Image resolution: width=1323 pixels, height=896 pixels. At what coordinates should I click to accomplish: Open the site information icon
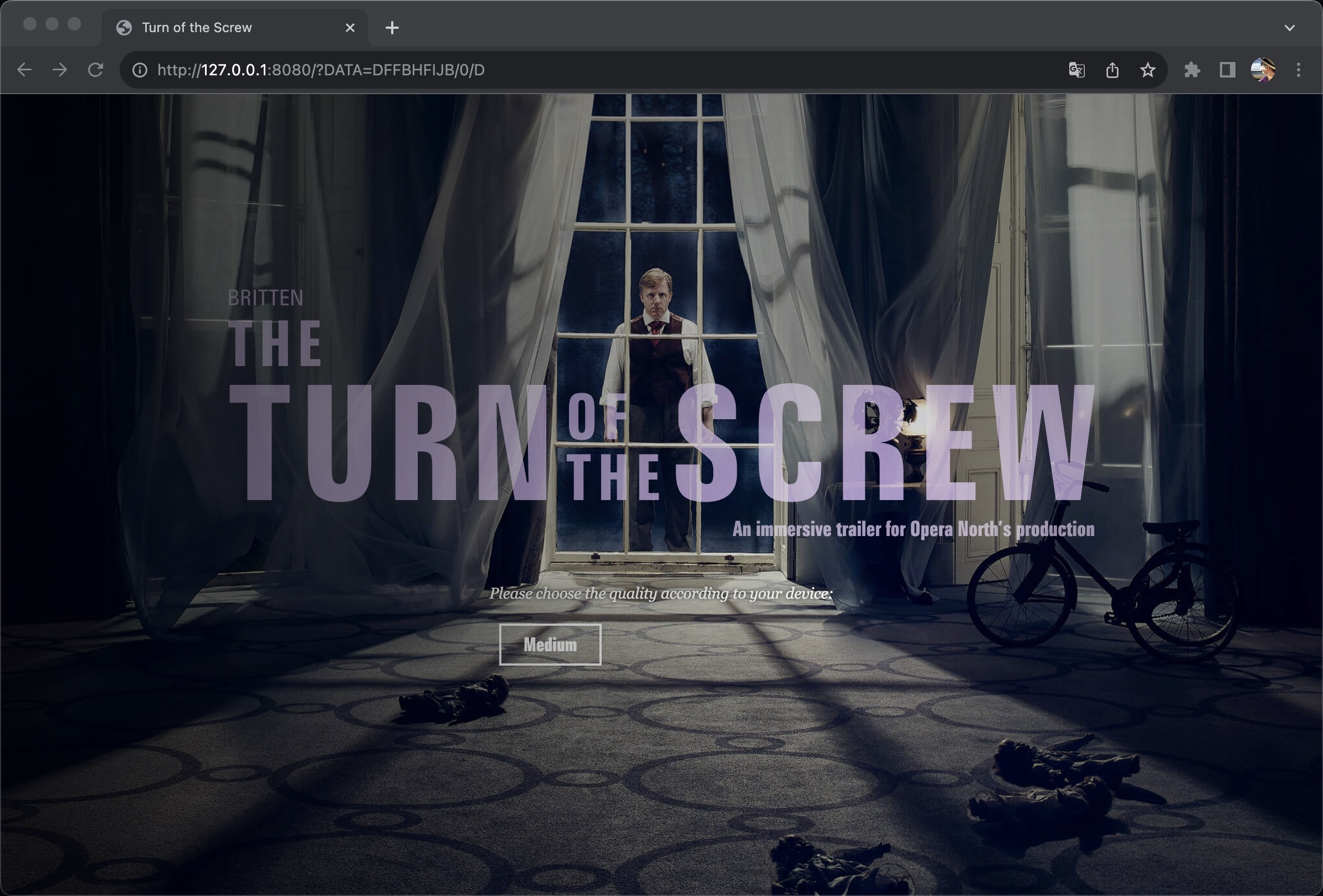(140, 70)
